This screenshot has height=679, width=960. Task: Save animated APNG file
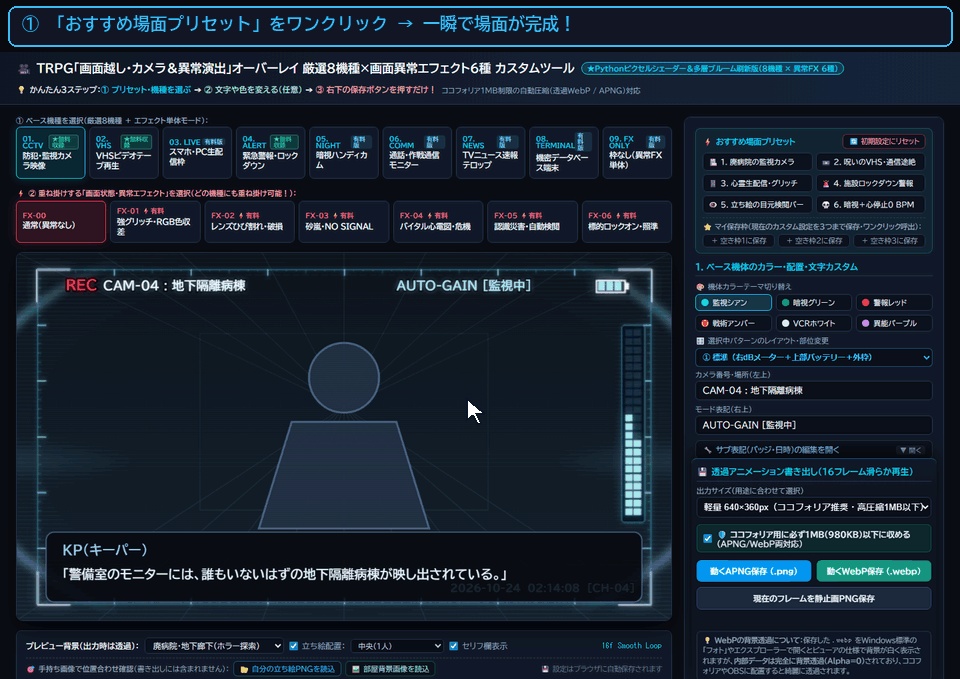click(754, 571)
